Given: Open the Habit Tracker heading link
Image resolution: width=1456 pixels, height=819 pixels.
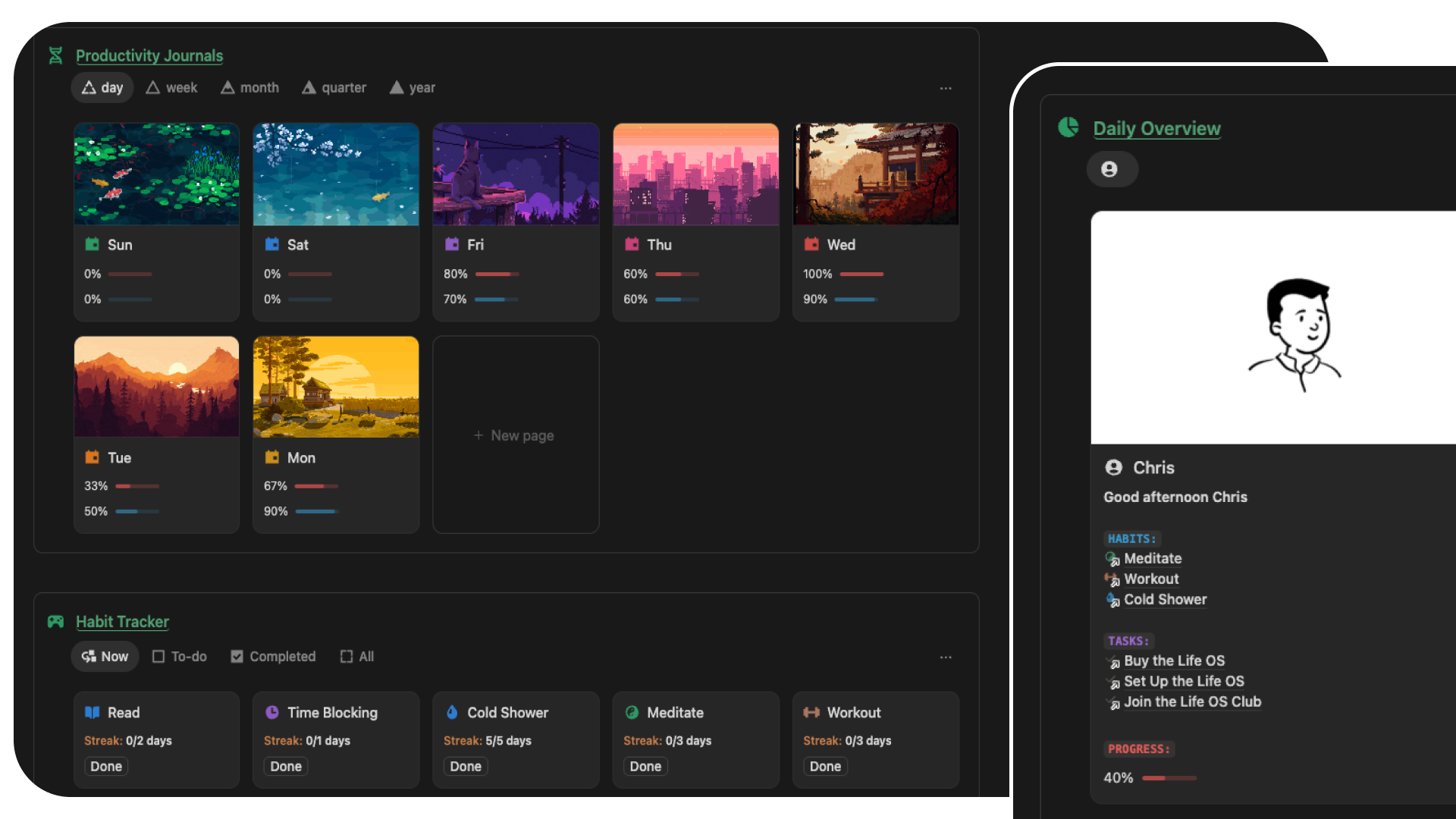Looking at the screenshot, I should [x=122, y=622].
